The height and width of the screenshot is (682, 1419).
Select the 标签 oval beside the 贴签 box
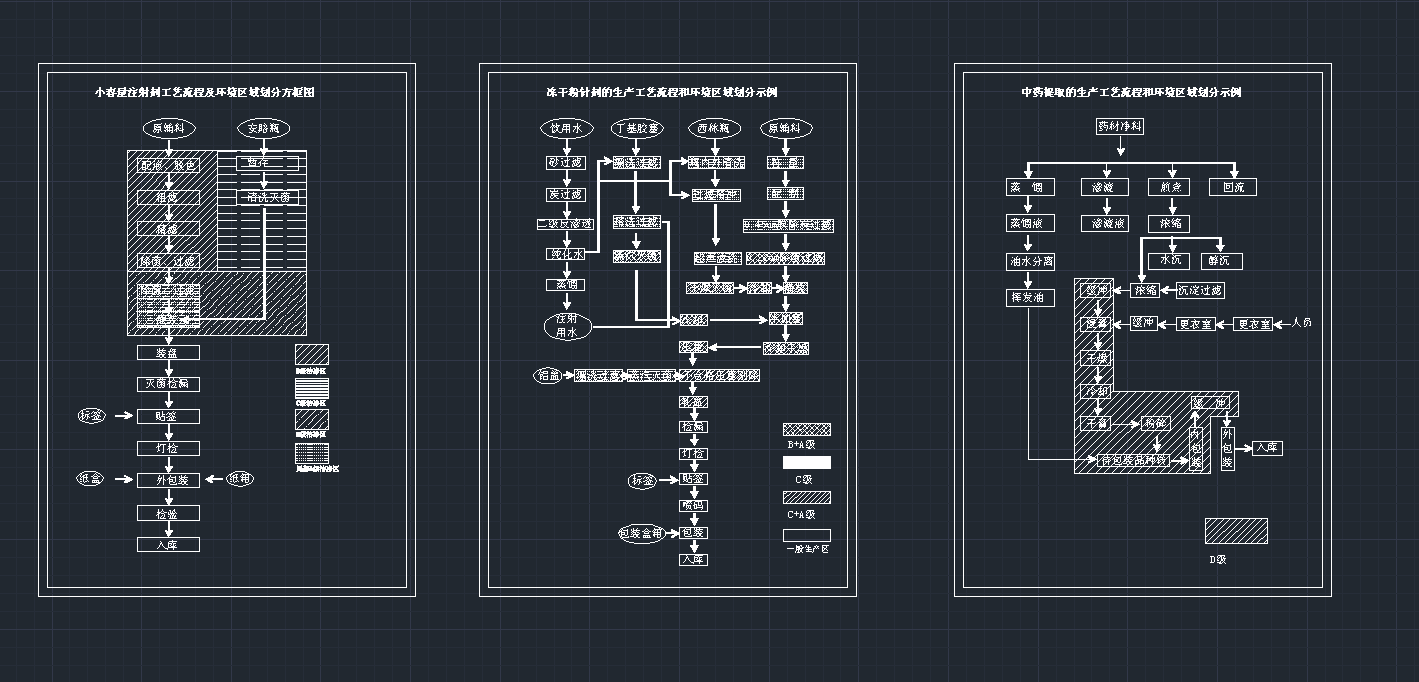pyautogui.click(x=645, y=479)
